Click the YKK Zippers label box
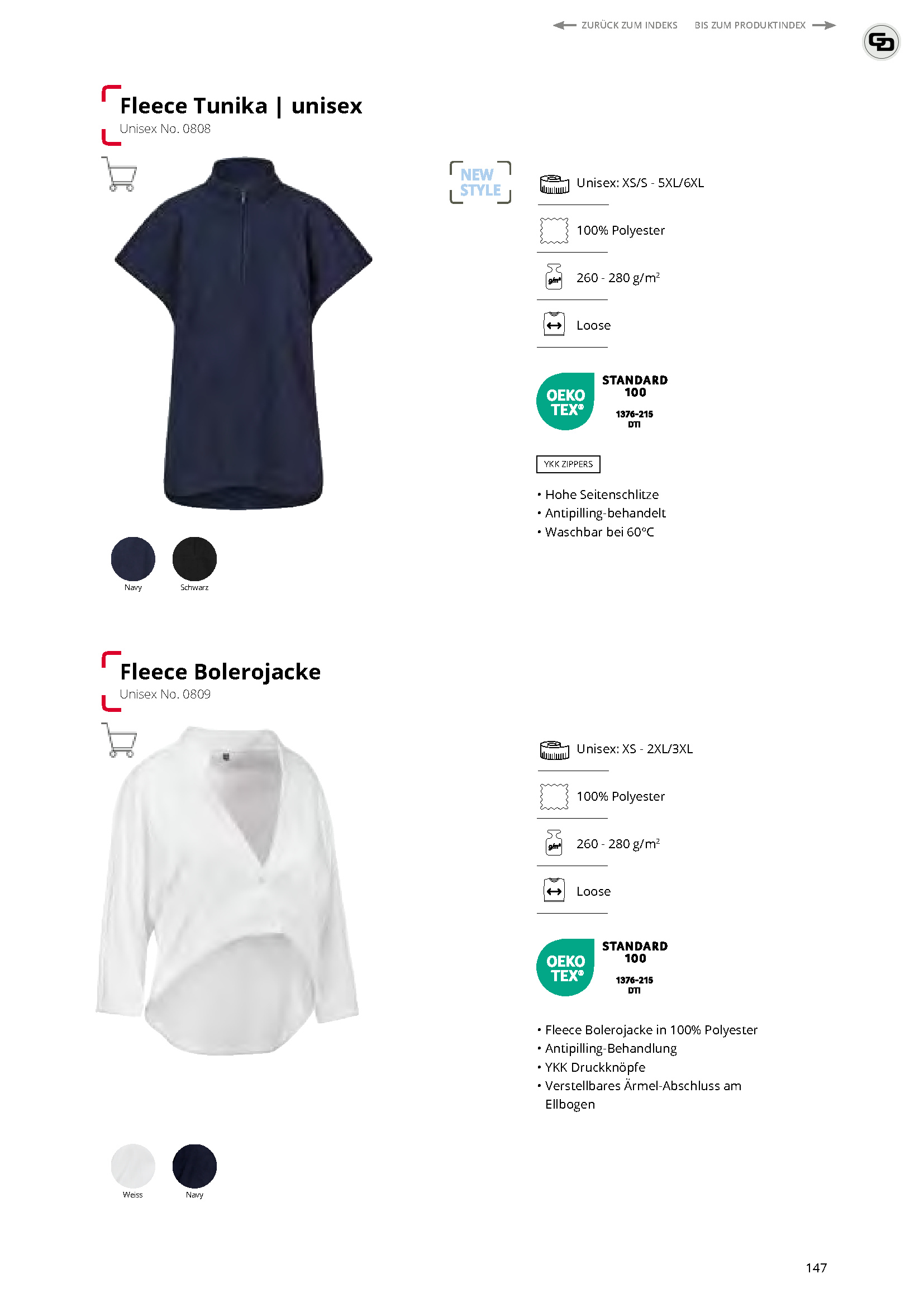 568,464
